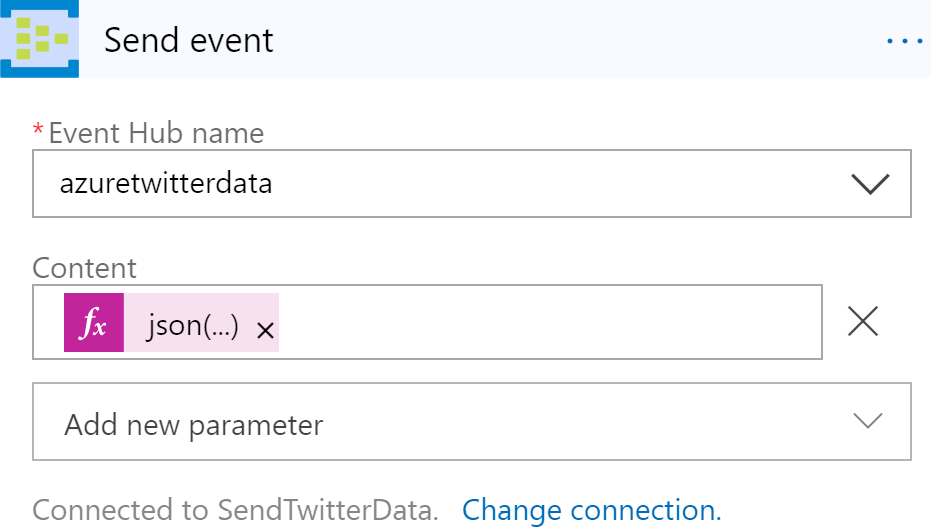Remove the json(...) expression token
The height and width of the screenshot is (527, 931).
click(x=265, y=331)
